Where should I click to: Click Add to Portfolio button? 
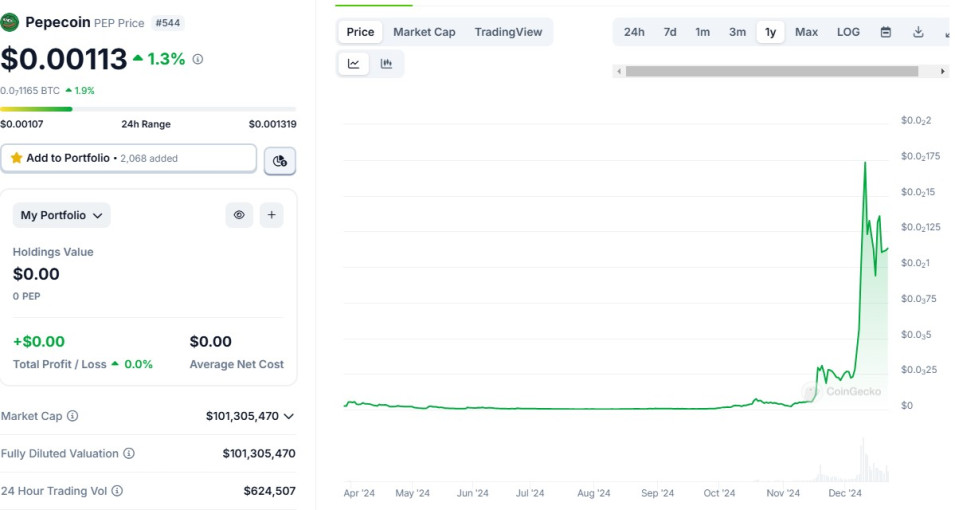[129, 158]
